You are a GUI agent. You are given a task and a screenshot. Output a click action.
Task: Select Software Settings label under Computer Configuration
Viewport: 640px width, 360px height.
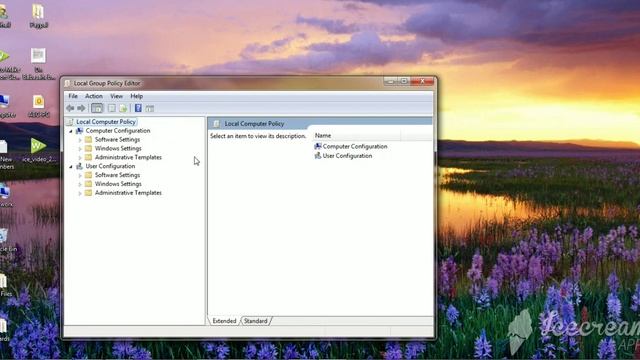tap(117, 140)
